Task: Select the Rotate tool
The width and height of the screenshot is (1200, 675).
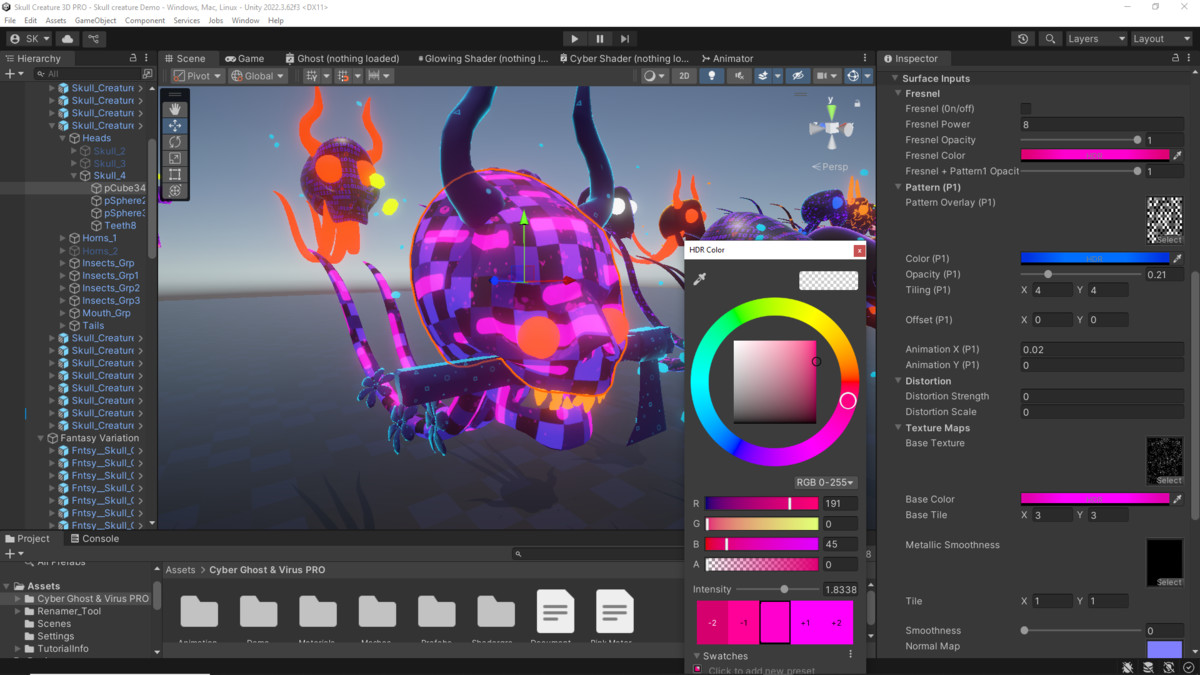Action: (175, 142)
